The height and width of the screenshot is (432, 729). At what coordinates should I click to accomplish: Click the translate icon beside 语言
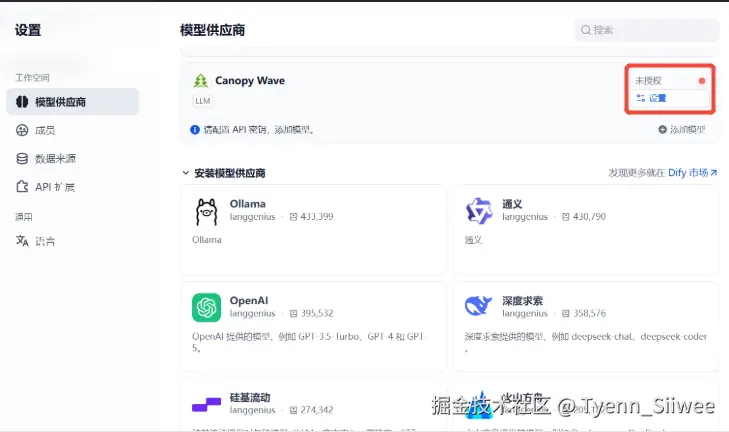(22, 240)
